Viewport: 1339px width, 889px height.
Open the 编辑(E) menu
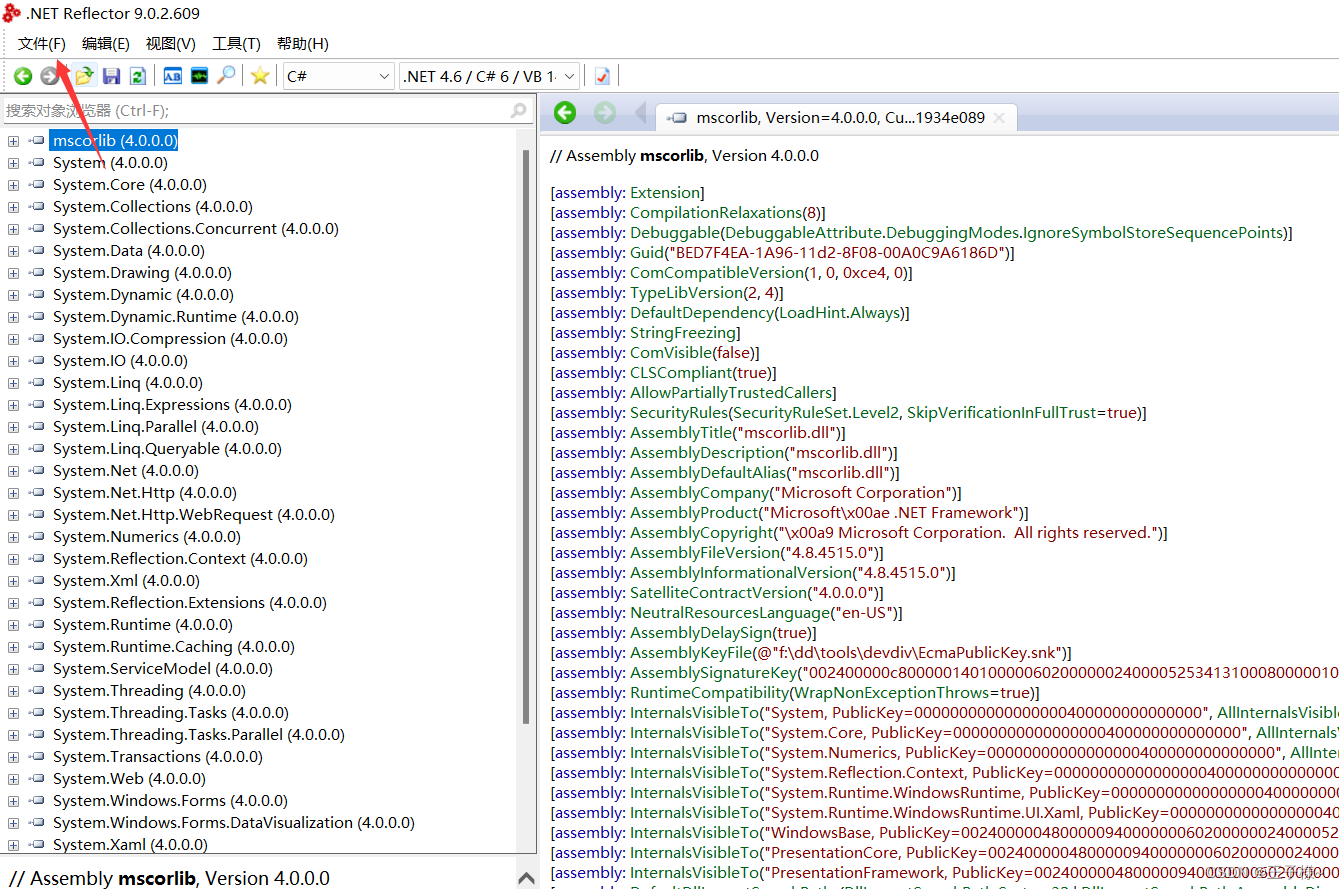point(106,44)
